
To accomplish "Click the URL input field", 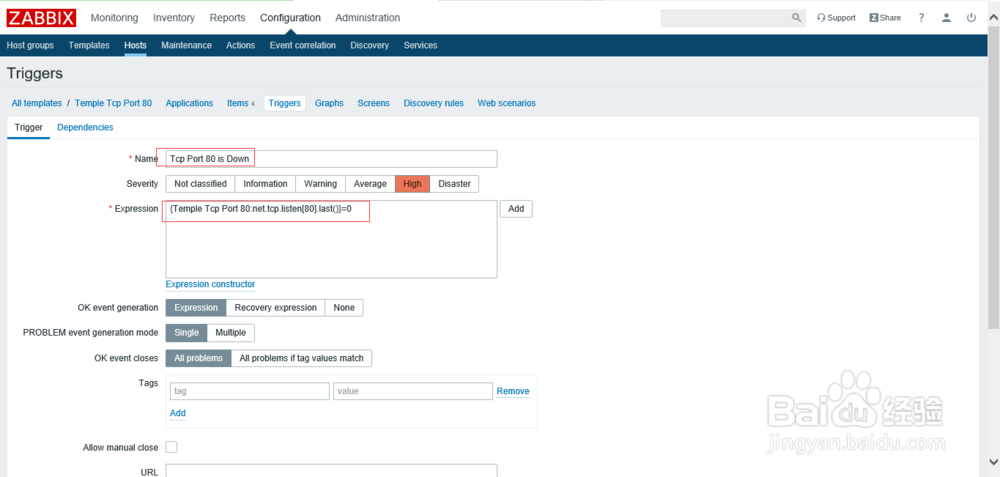I will 331,471.
